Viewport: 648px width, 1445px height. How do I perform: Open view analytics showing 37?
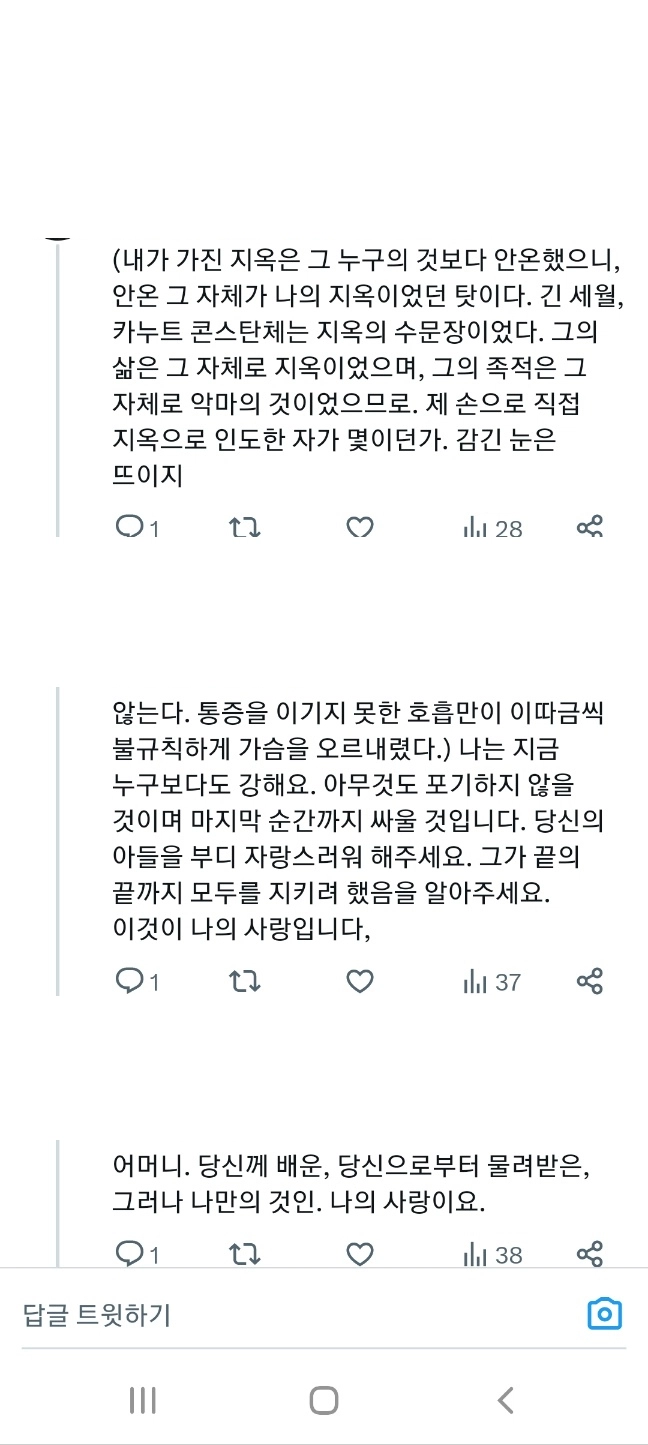click(x=493, y=982)
